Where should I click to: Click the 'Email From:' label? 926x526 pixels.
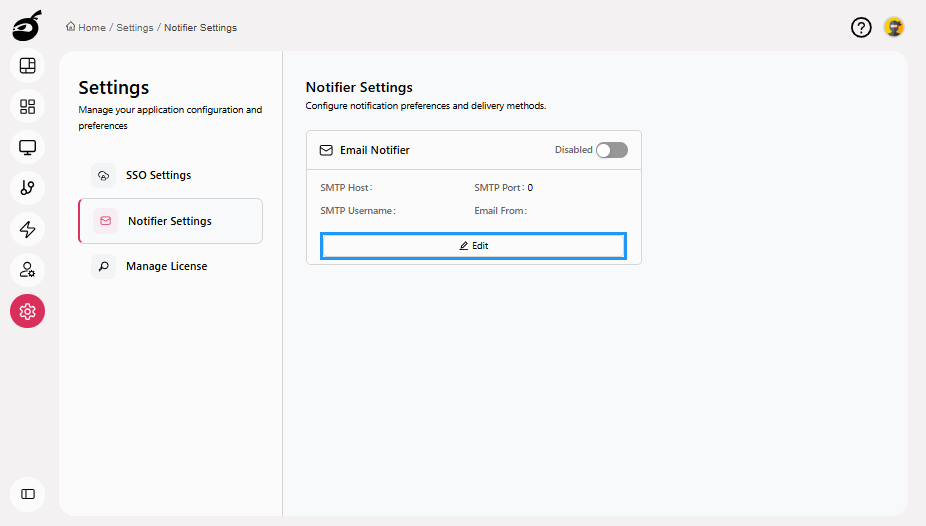500,211
